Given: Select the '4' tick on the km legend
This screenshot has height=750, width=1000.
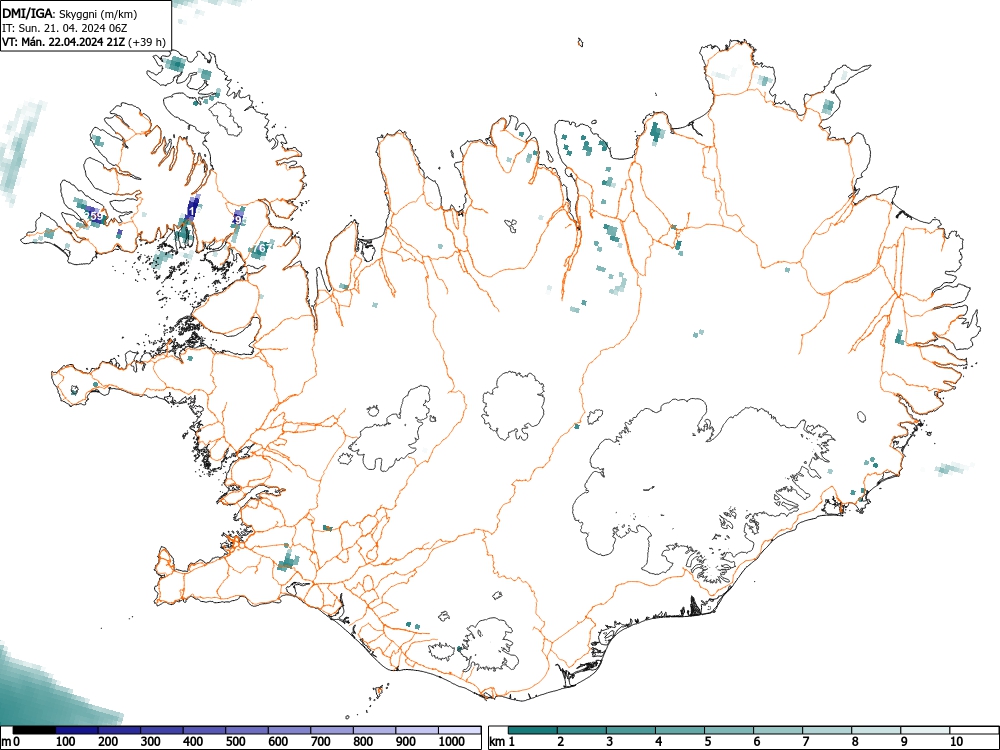Looking at the screenshot, I should (x=659, y=741).
